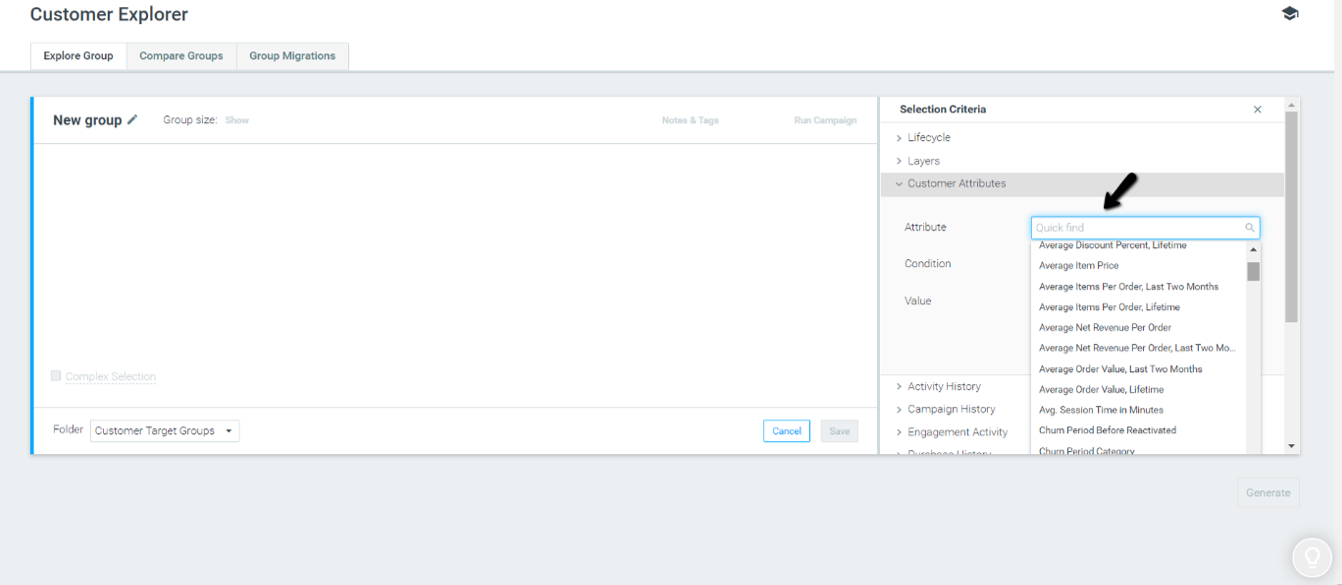Screen dimensions: 1342x585
Task: Click the attribute list scrollbar thumb
Action: [1253, 271]
